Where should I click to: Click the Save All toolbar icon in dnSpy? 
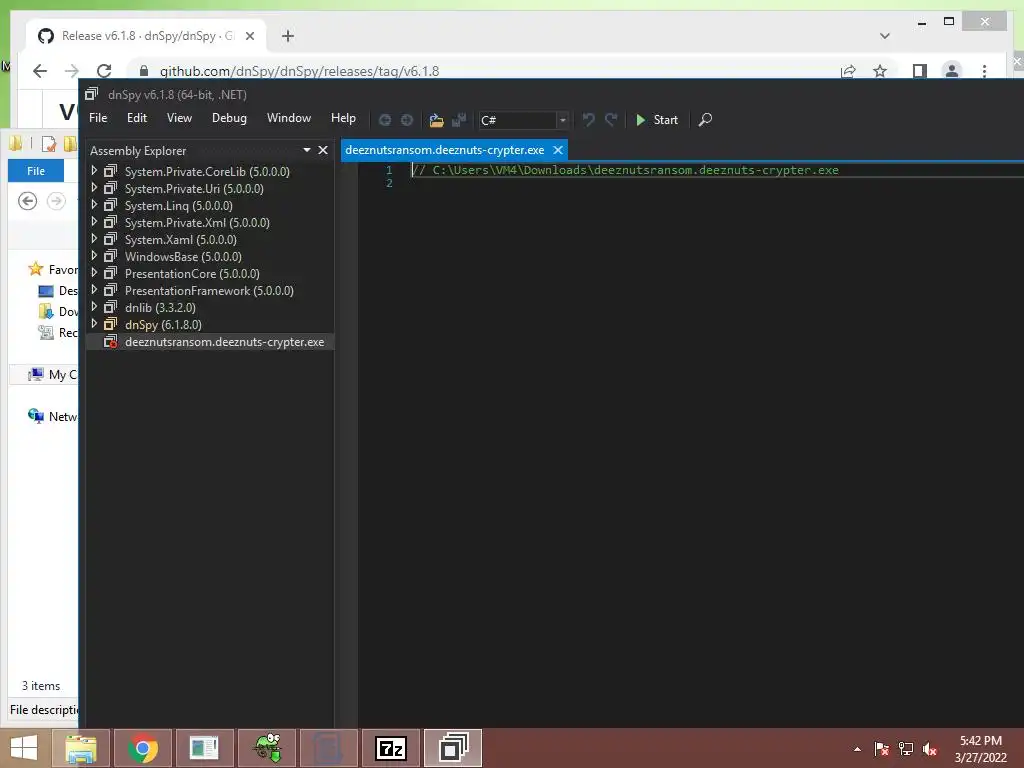(x=459, y=120)
